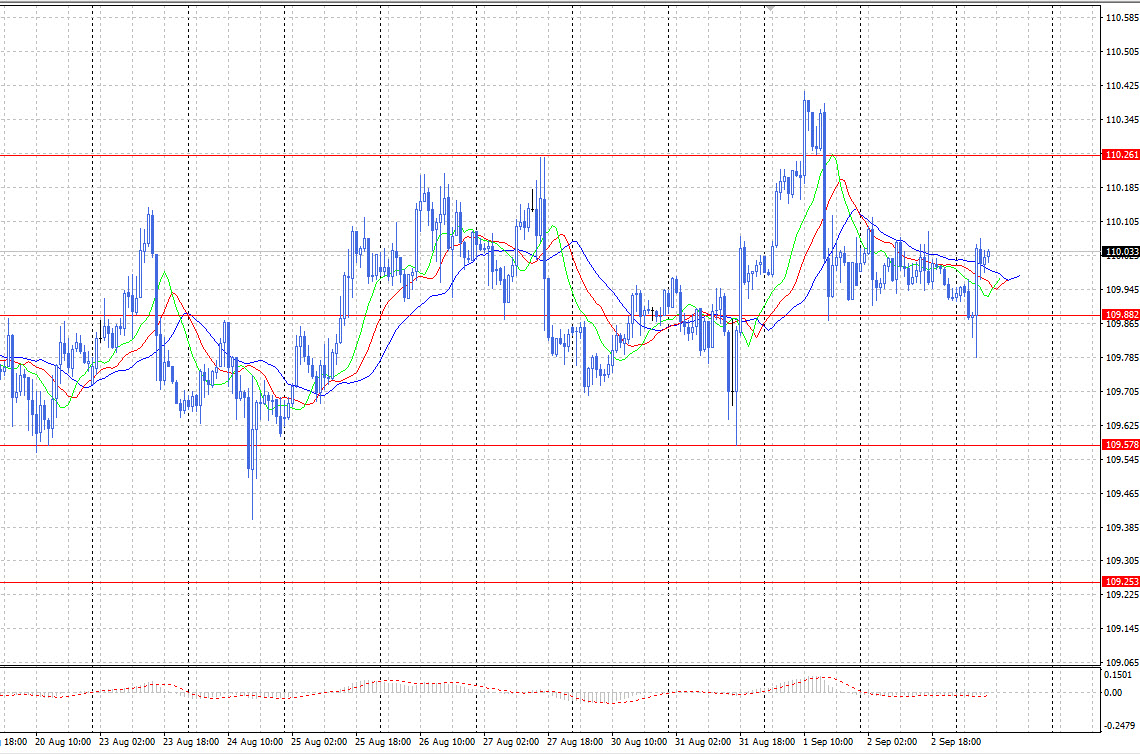Click the 110.105 price scale value
This screenshot has width=1140, height=754.
[x=1122, y=222]
